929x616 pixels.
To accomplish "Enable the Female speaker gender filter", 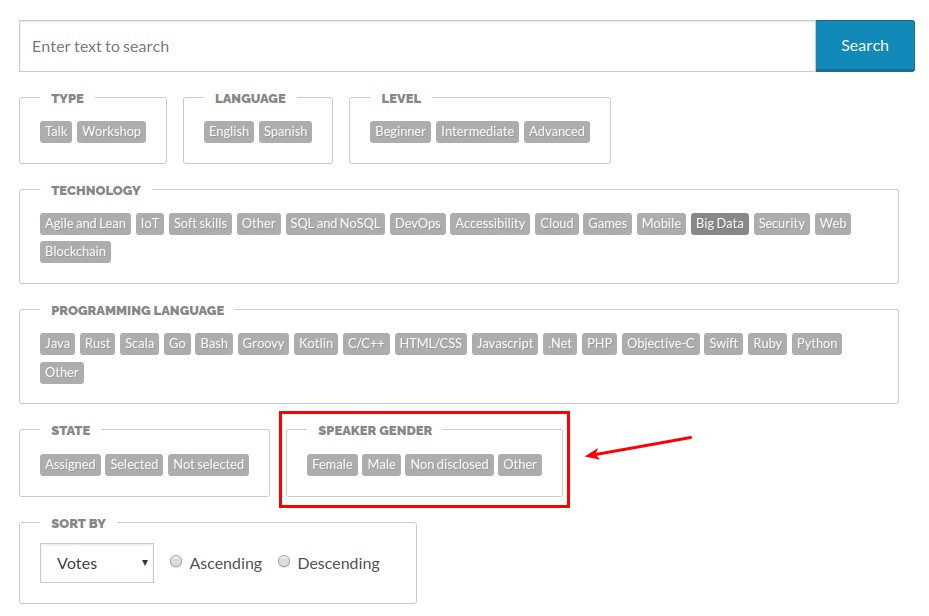I will [331, 464].
